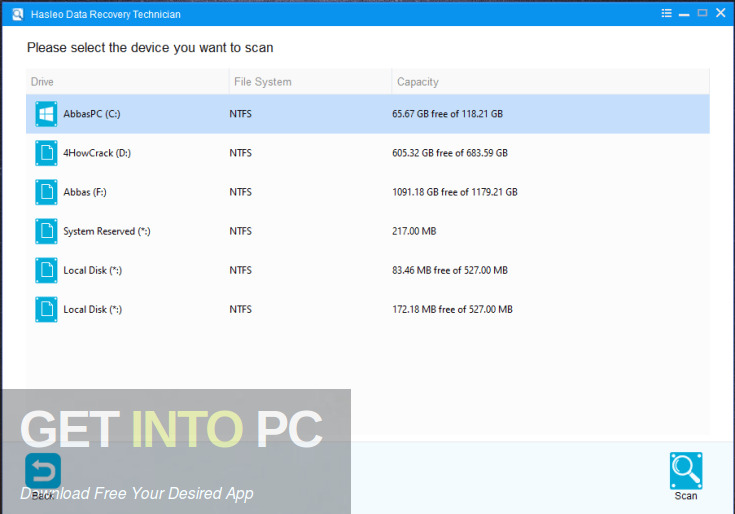Click 605.32 GB free of 683.59 GB
735x514 pixels.
click(x=450, y=153)
